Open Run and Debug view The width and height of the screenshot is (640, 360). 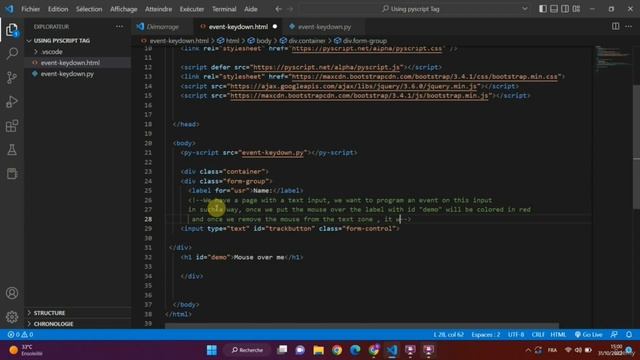click(x=12, y=102)
